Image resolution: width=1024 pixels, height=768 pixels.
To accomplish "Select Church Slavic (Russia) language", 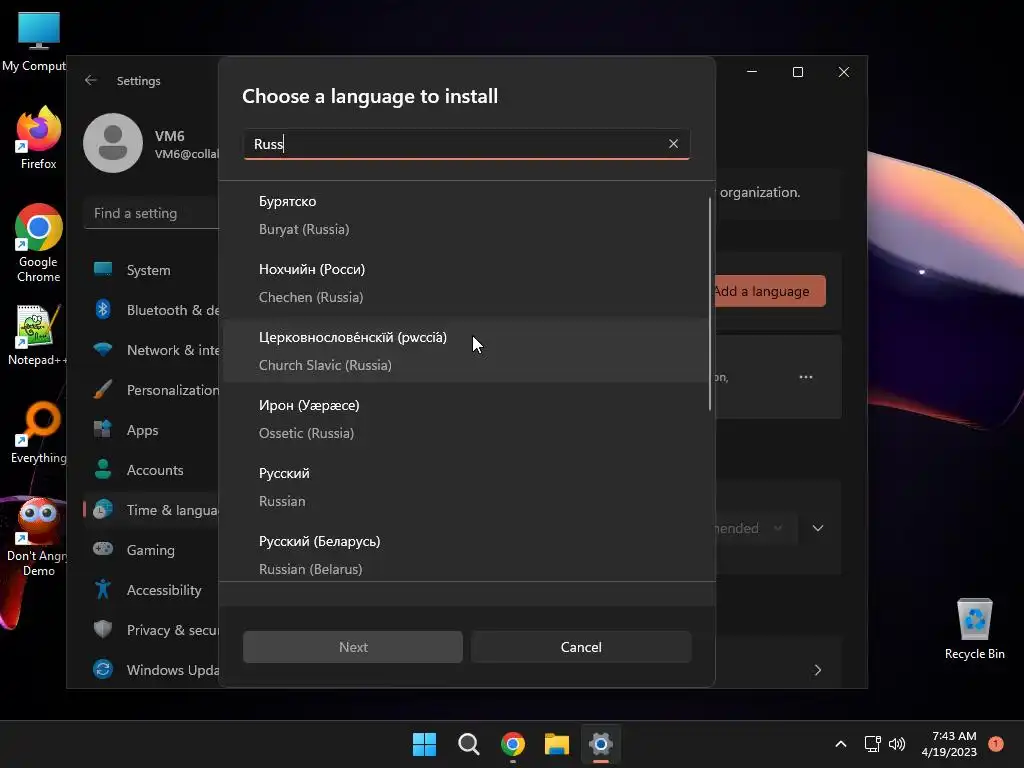I will [x=466, y=351].
